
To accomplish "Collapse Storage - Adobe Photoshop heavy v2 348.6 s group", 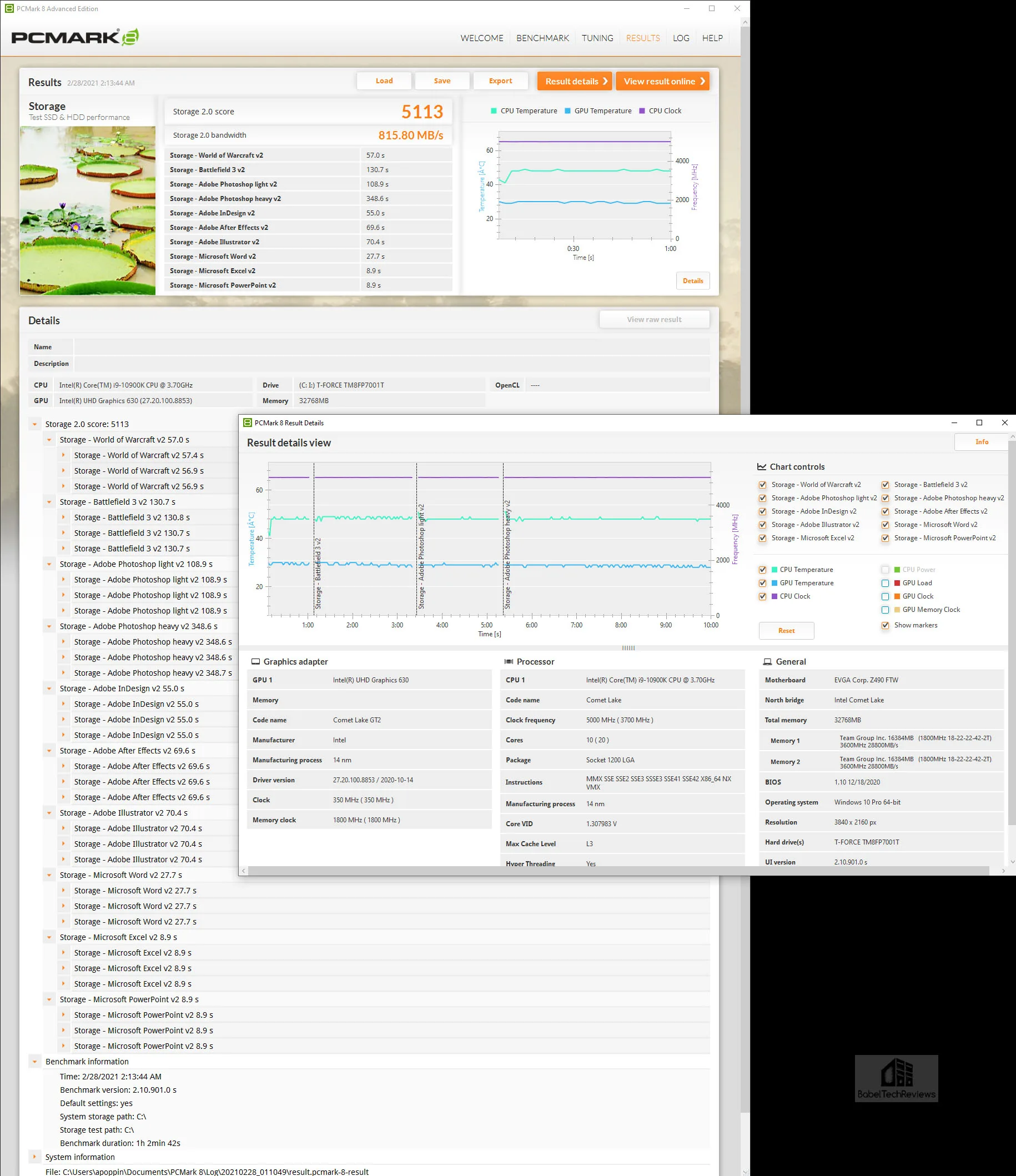I will [49, 626].
